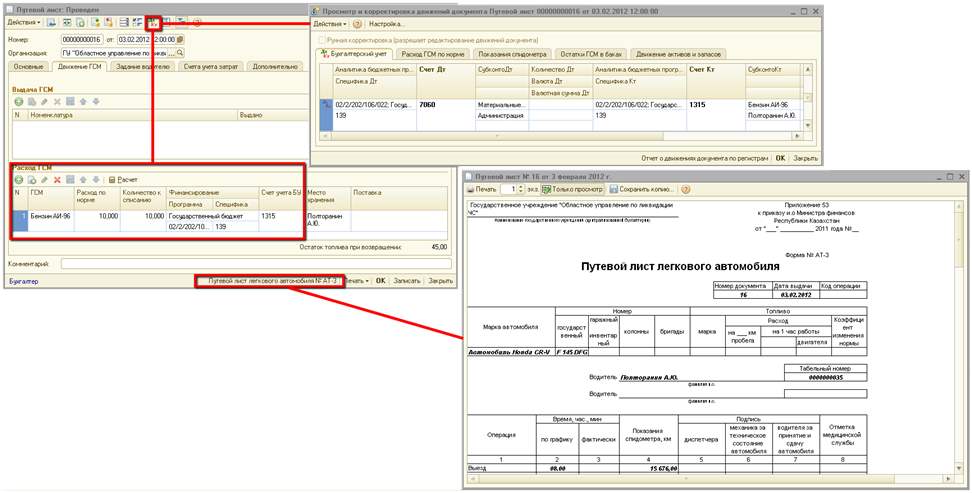Click the magnifier icon next to Организация field
This screenshot has height=493, width=972.
[180, 53]
